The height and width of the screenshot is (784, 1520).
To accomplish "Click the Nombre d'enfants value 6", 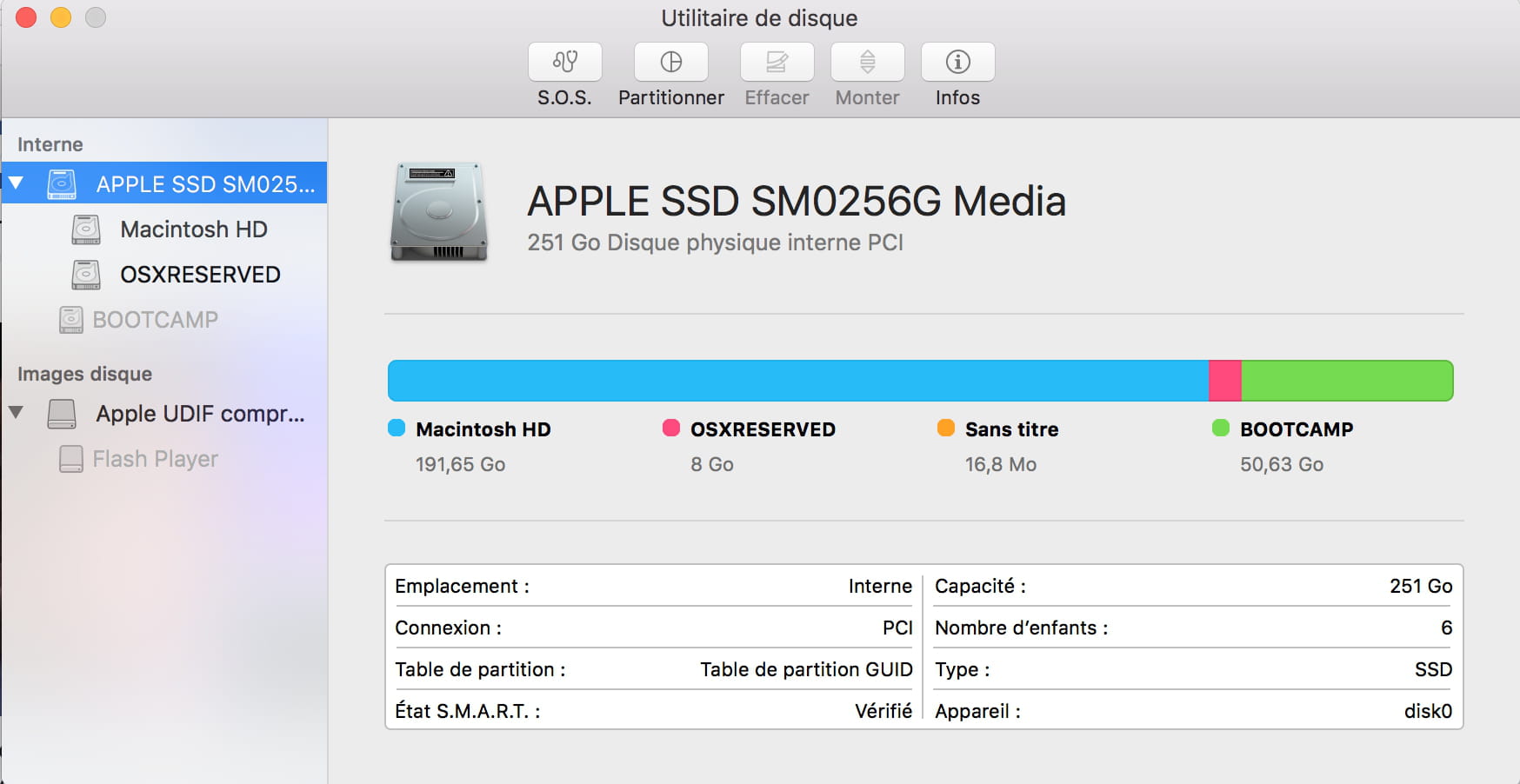I will point(1447,628).
